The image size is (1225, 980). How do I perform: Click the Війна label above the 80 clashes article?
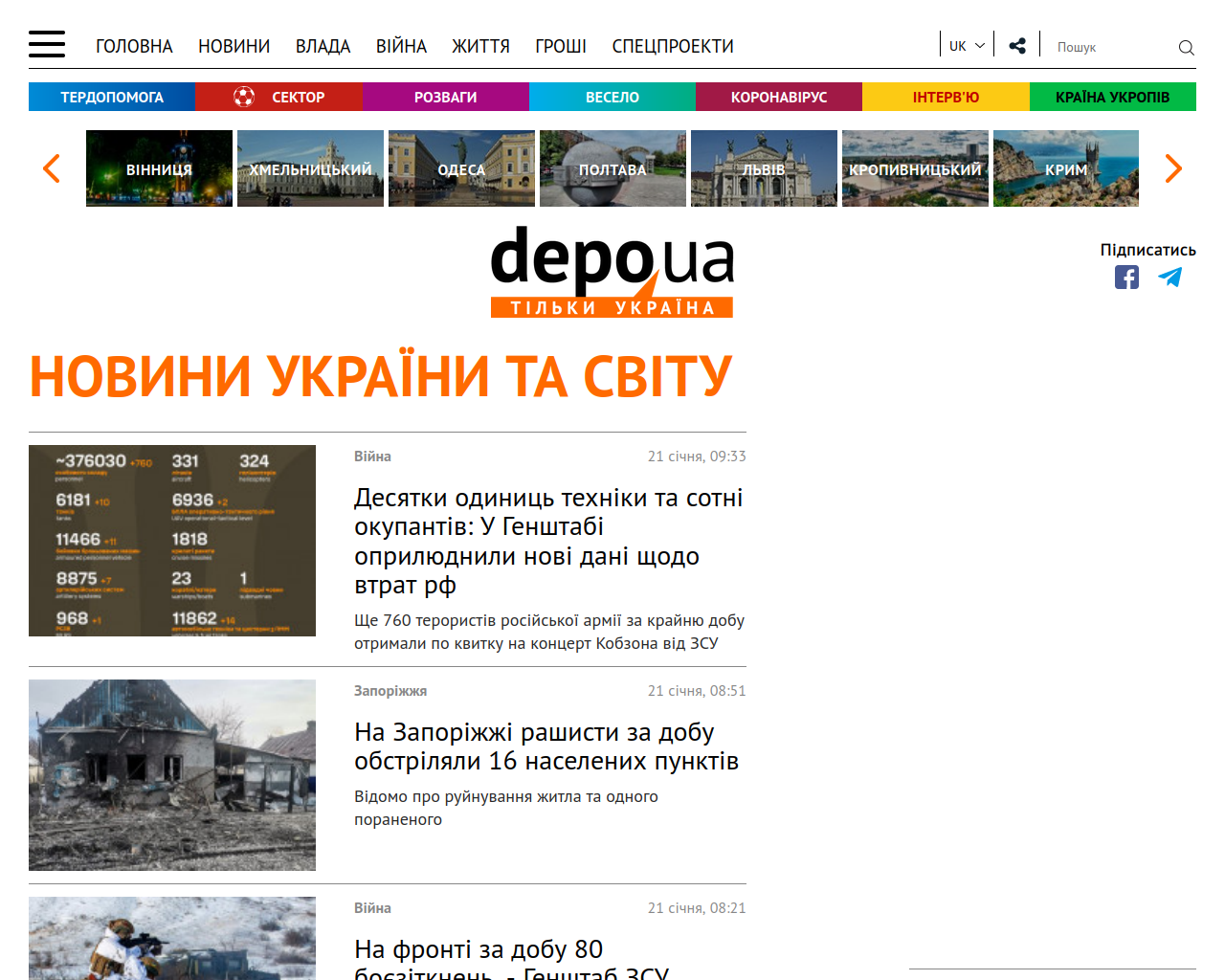pos(372,908)
